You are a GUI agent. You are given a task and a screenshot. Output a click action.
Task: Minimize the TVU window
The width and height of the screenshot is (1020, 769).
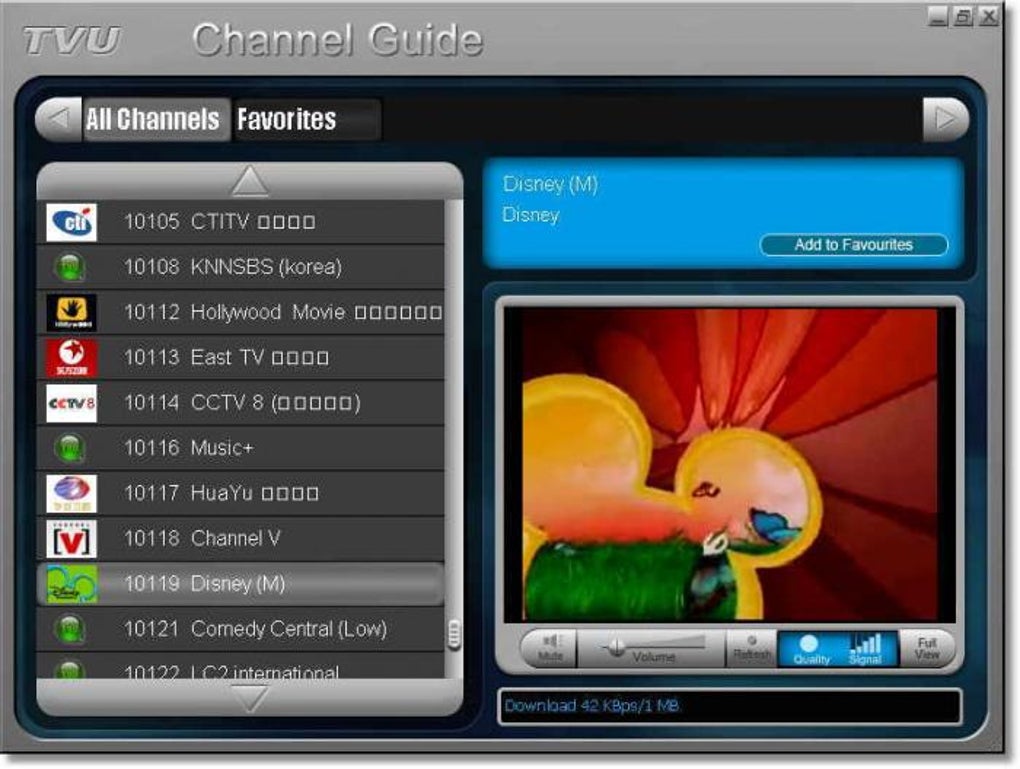(937, 16)
